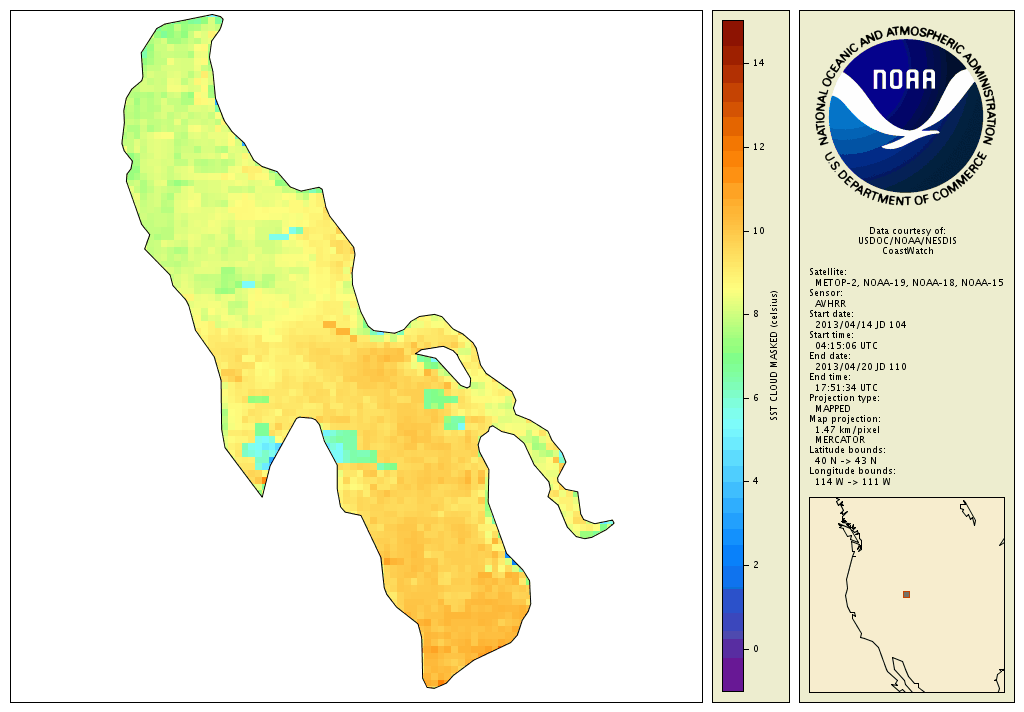Click the SST color scale bar
Viewport: 1024px width, 712px height.
click(x=733, y=355)
